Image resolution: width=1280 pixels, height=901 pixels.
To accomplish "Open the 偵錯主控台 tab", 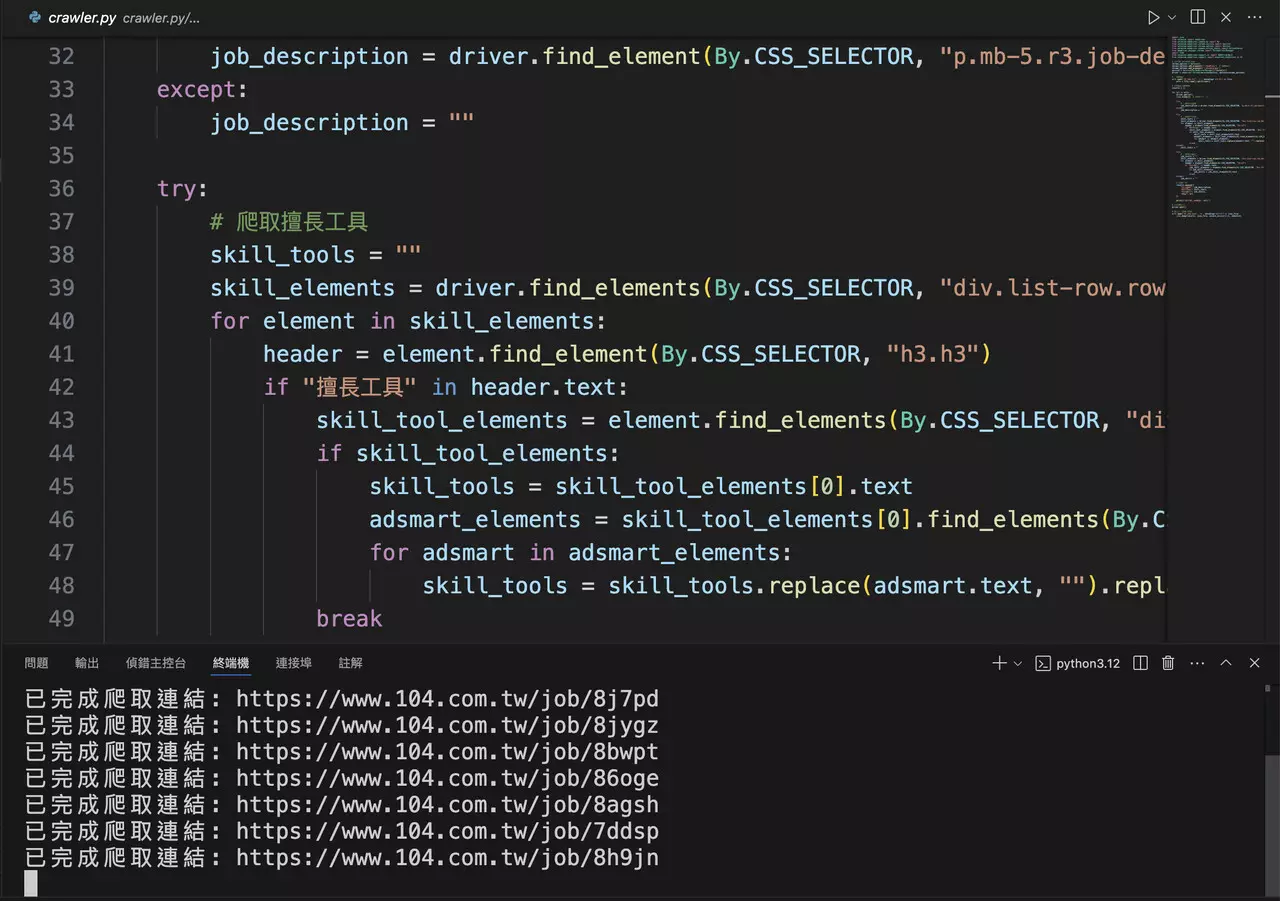I will pyautogui.click(x=156, y=663).
